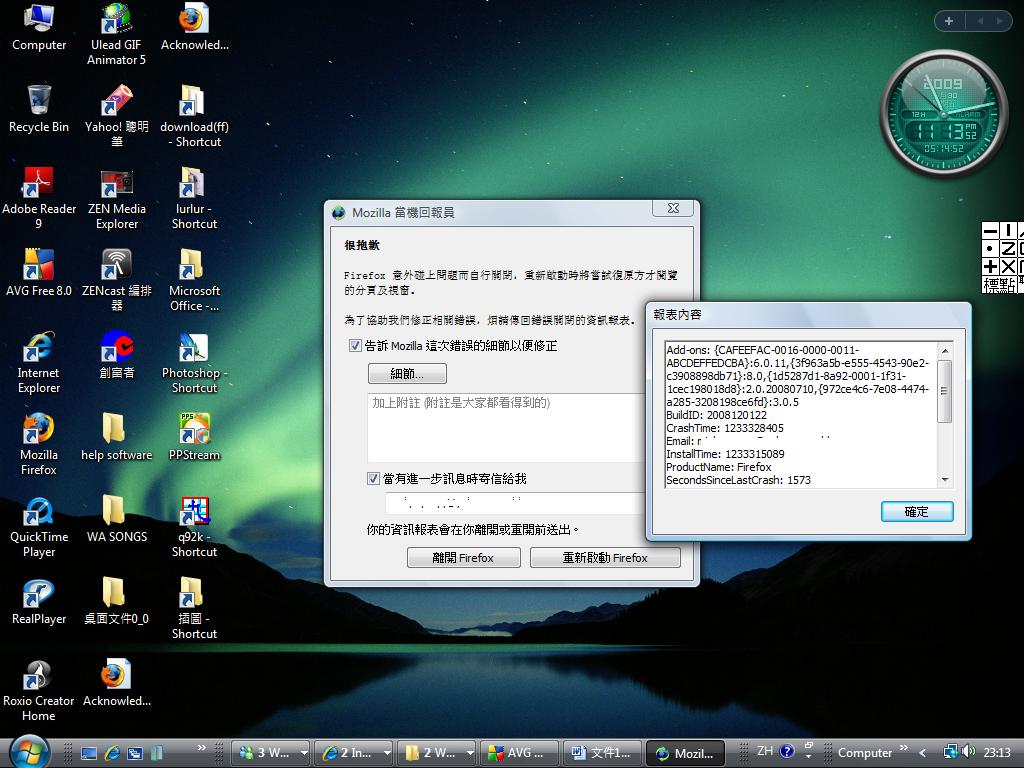Expand quick launch overflow chevron
This screenshot has height=768, width=1024.
pyautogui.click(x=201, y=748)
